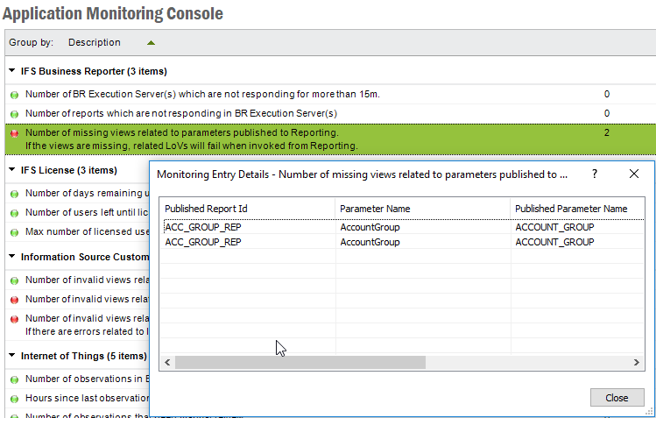Sort by Published Report Id column header
The width and height of the screenshot is (658, 423).
(247, 208)
